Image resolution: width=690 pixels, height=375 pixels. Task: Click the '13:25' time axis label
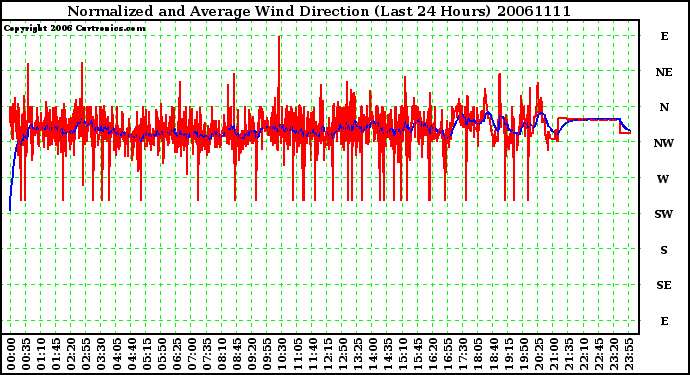point(357,354)
